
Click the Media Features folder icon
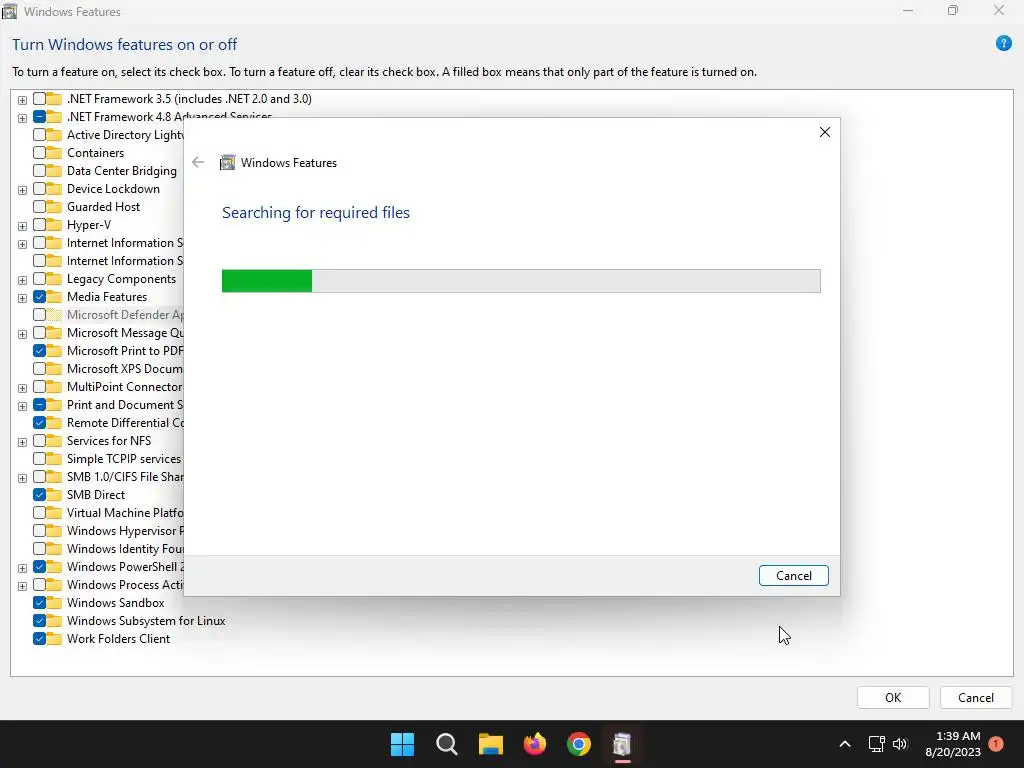tap(55, 297)
